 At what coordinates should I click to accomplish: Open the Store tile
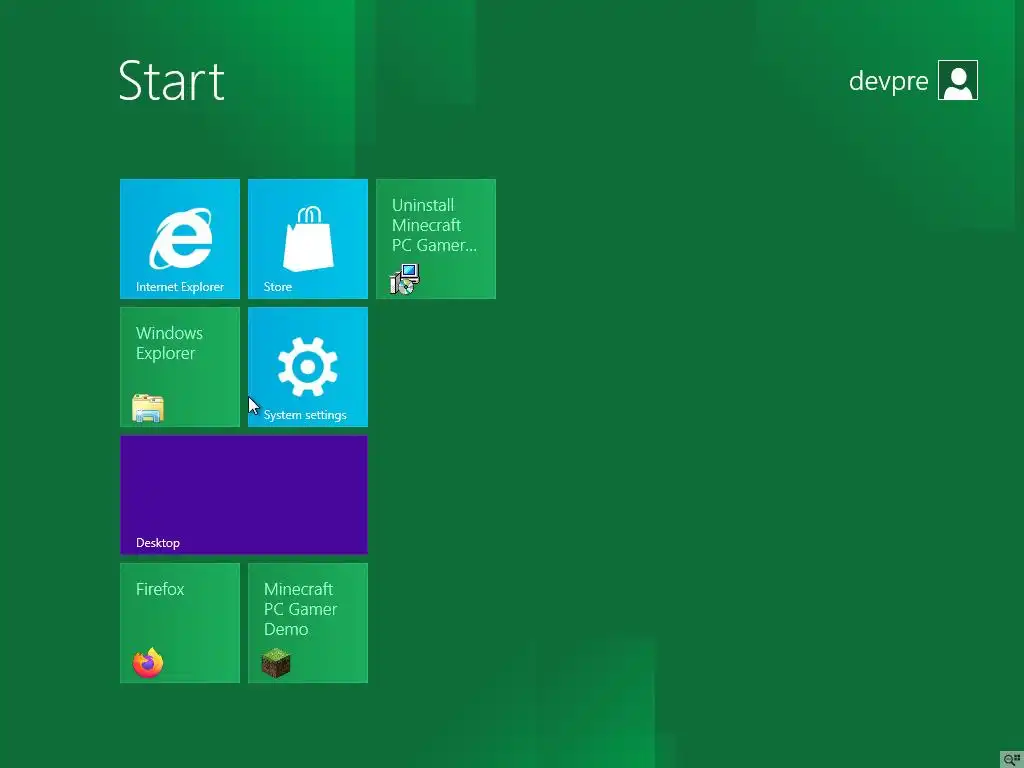tap(308, 238)
